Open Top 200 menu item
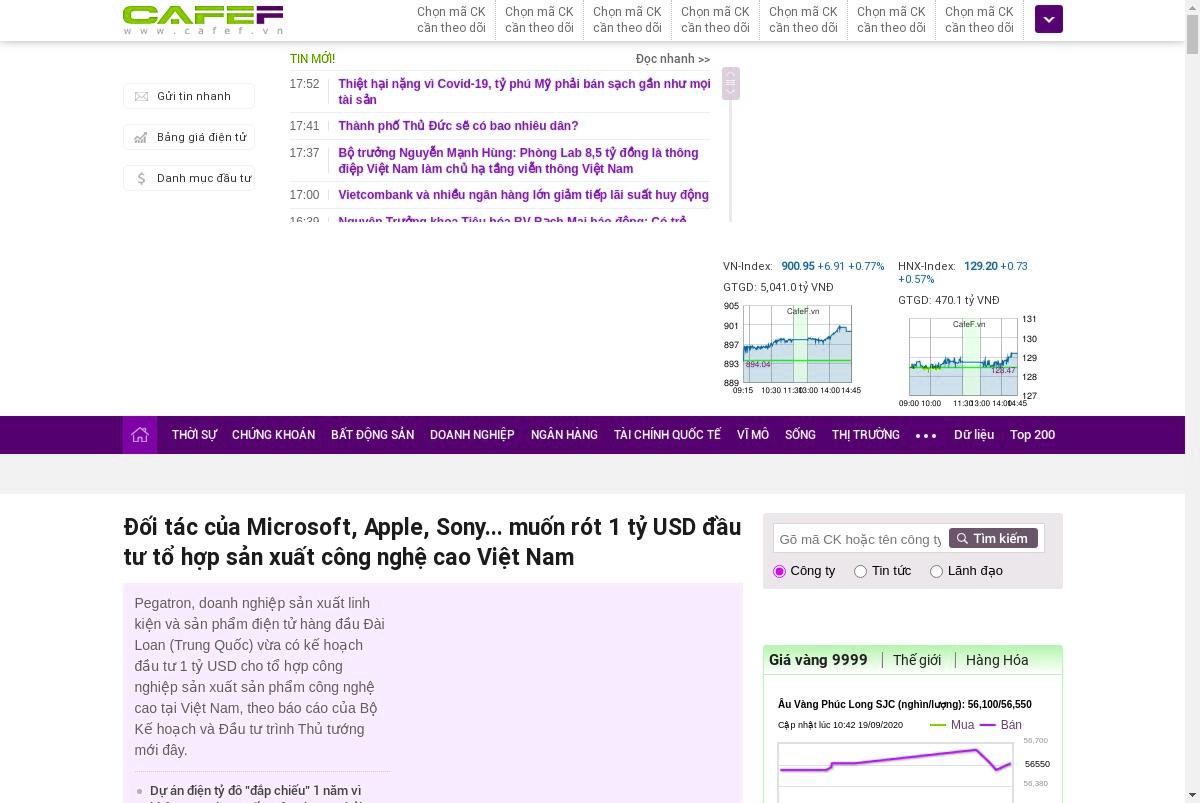 click(1032, 435)
